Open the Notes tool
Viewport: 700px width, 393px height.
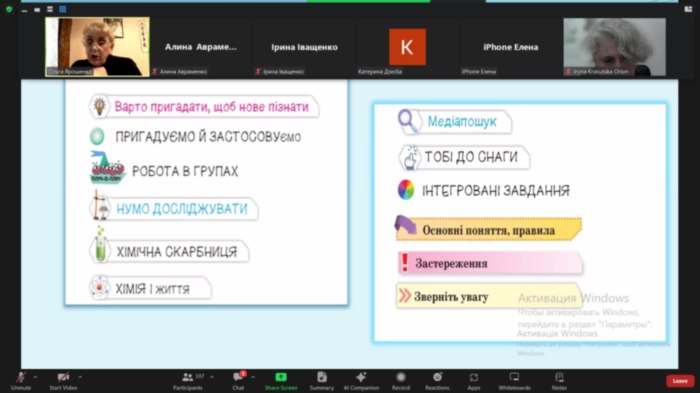coord(559,381)
